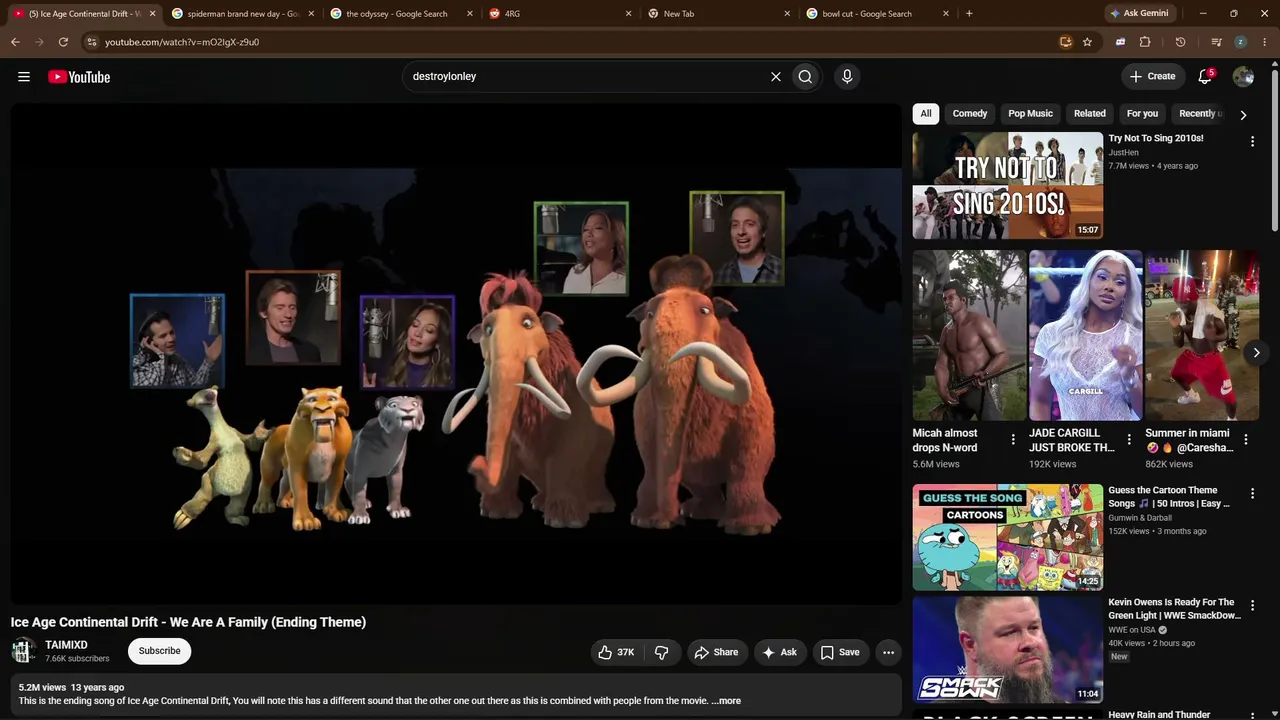Viewport: 1280px width, 720px height.
Task: Open the Chrome profile icon
Action: [1240, 42]
